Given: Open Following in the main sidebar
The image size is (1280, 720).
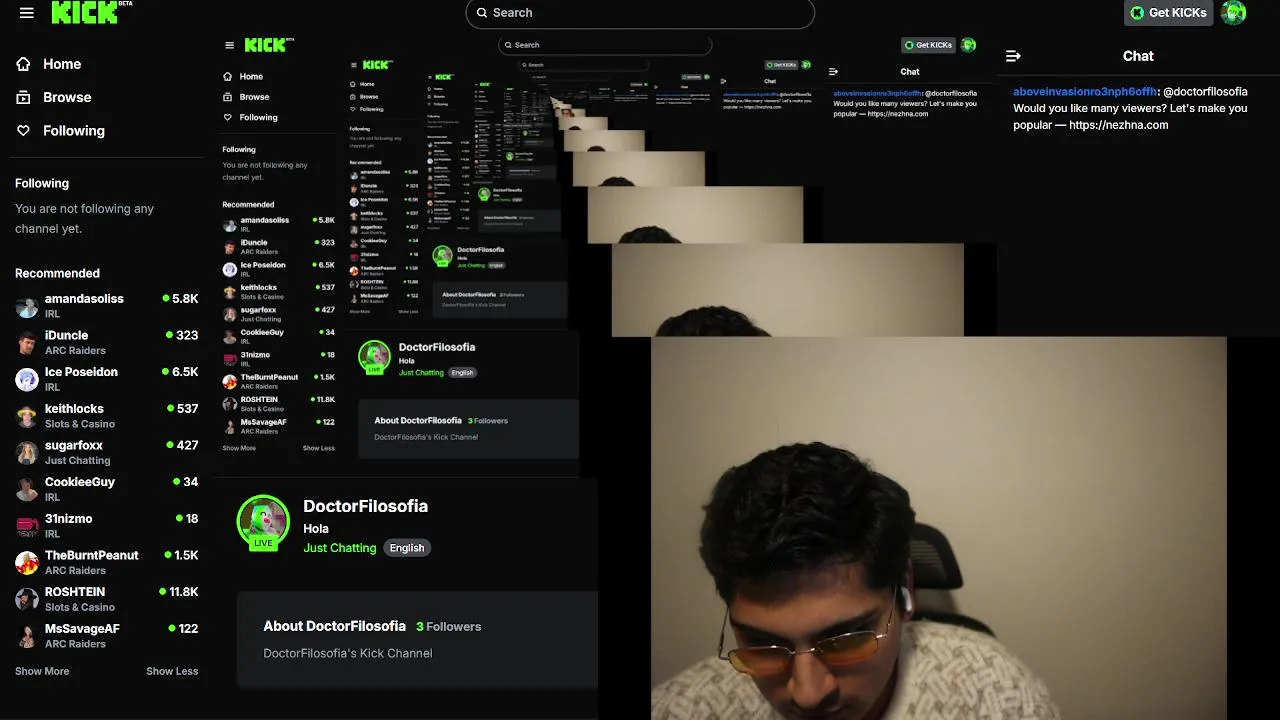Looking at the screenshot, I should pos(74,131).
